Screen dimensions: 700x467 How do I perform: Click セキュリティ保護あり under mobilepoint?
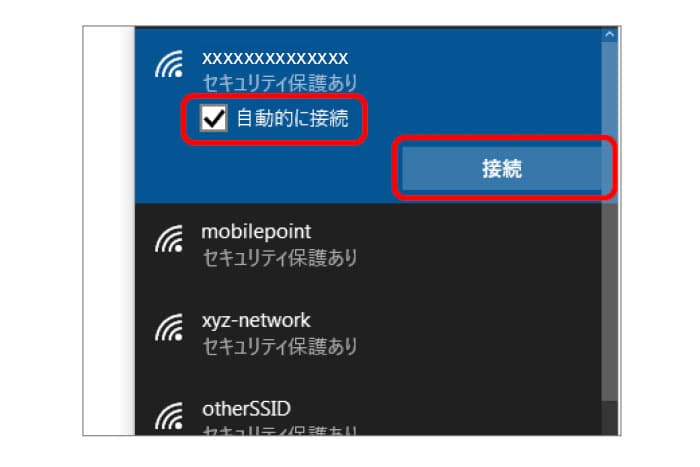click(x=280, y=258)
